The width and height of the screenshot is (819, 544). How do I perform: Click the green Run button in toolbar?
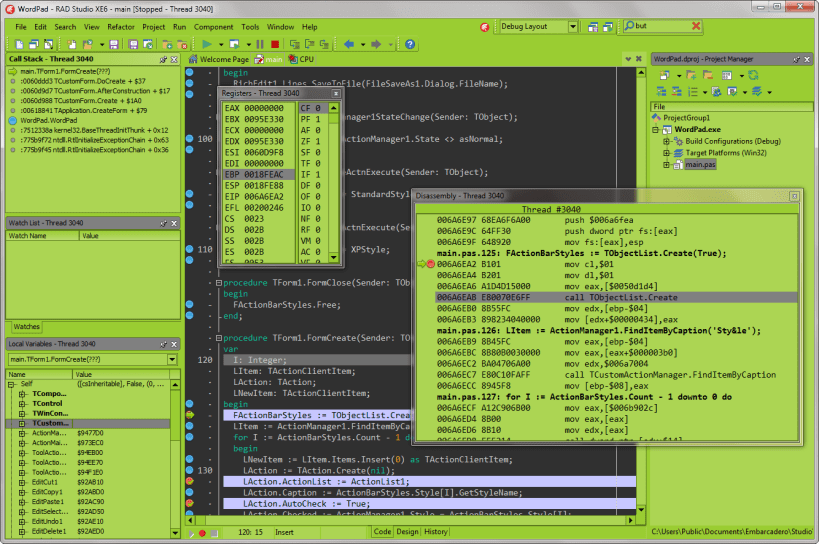pos(206,44)
